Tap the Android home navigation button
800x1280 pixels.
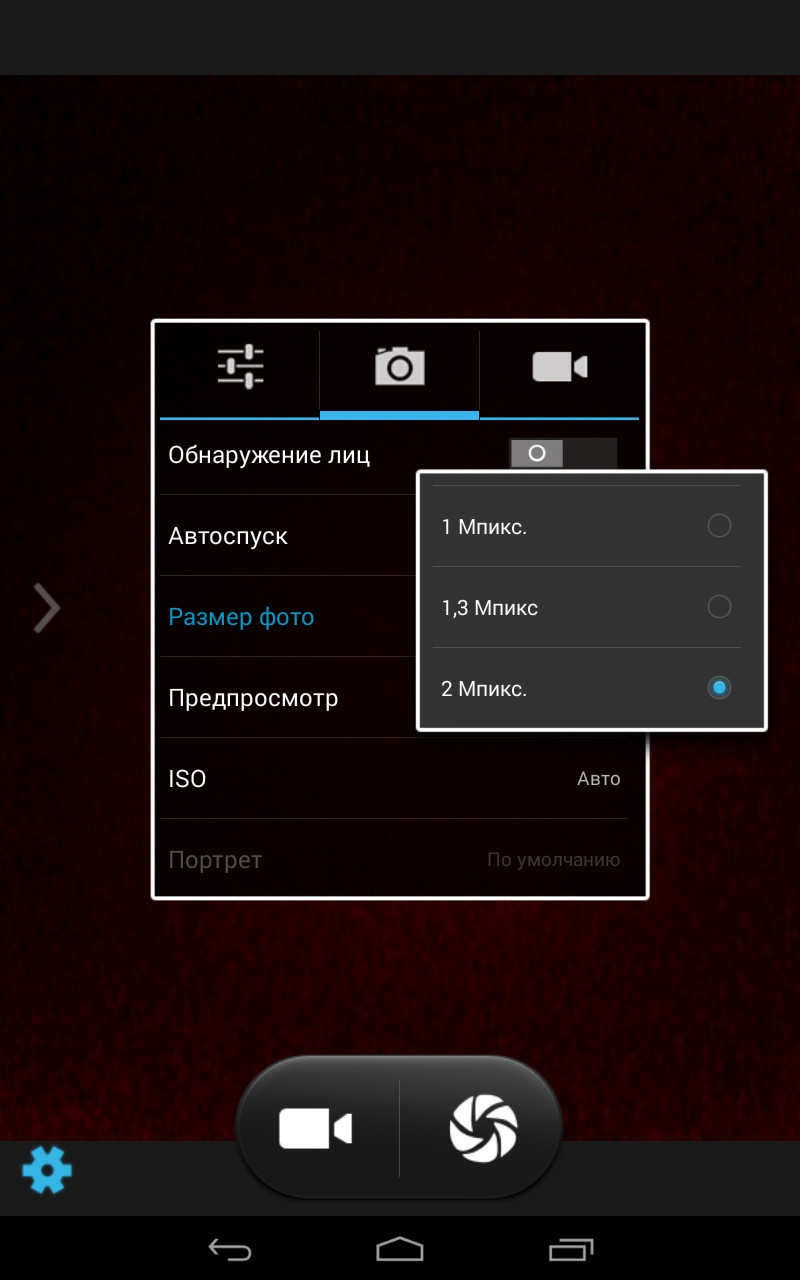399,1249
